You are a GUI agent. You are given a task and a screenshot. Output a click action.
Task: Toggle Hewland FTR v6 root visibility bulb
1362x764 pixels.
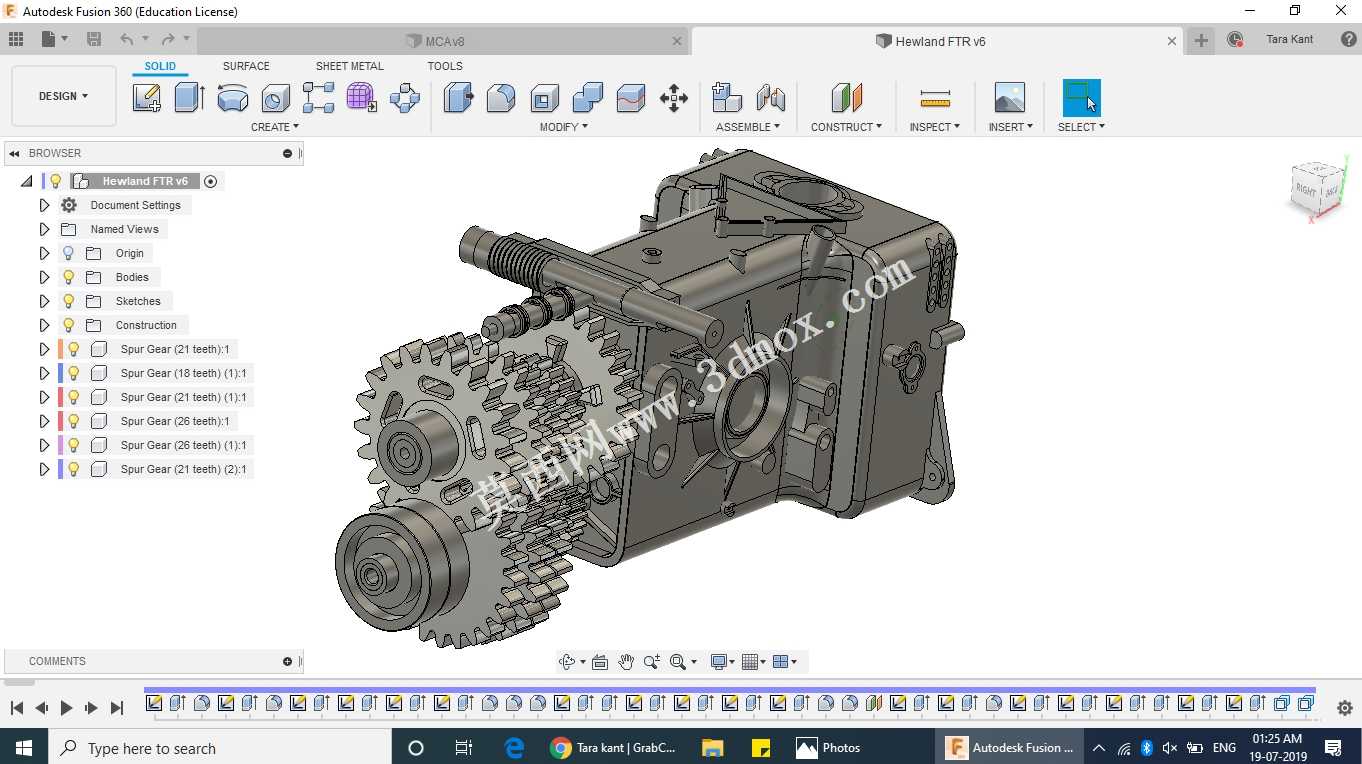(56, 181)
